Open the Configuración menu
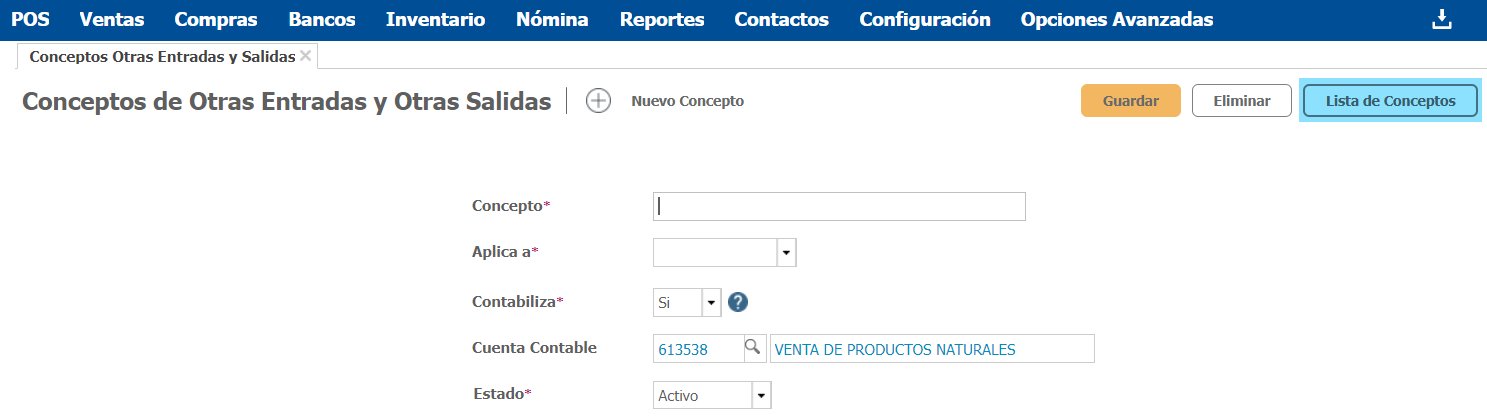Image resolution: width=1487 pixels, height=419 pixels. pos(924,20)
